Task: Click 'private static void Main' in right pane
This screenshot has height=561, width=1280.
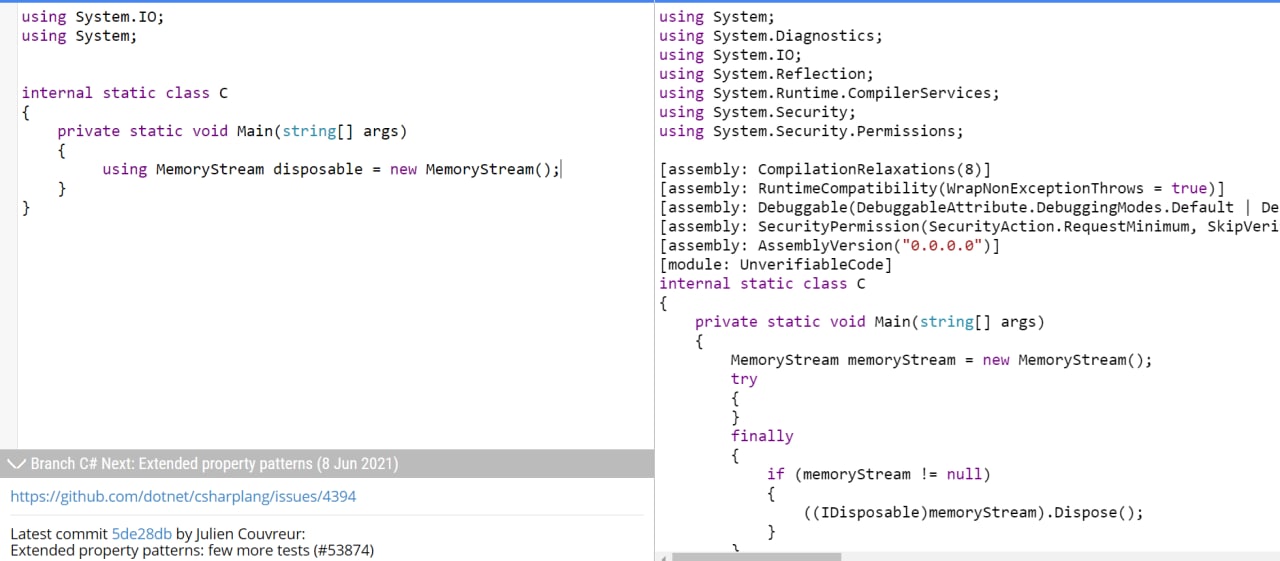Action: point(870,322)
